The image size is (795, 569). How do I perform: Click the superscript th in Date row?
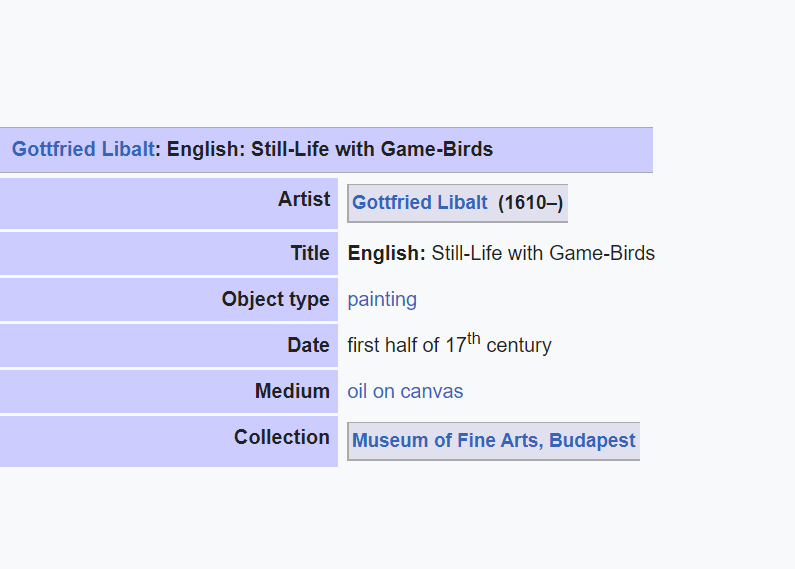[x=474, y=338]
